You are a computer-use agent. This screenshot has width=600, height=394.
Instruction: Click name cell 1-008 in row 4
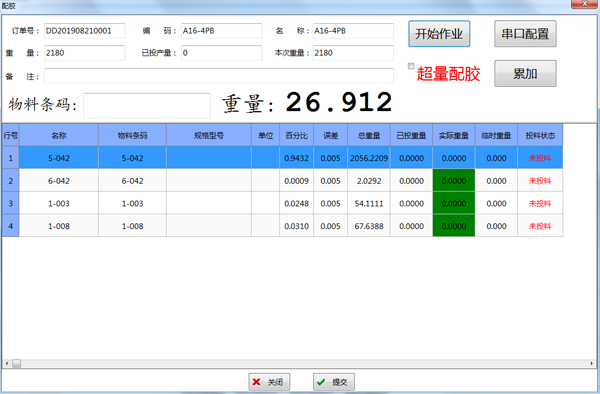pos(59,226)
